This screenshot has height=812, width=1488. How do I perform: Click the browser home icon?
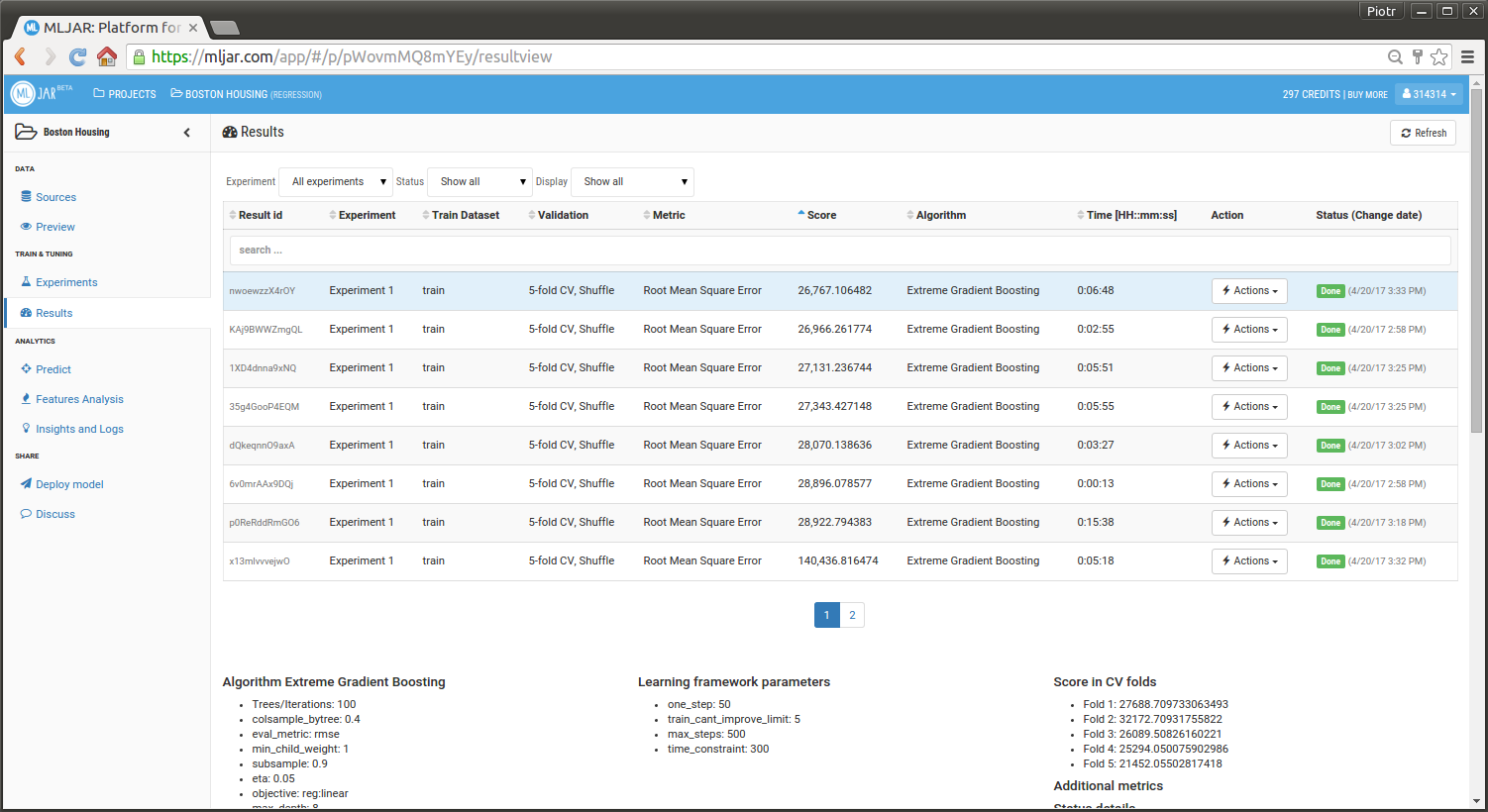(x=107, y=56)
